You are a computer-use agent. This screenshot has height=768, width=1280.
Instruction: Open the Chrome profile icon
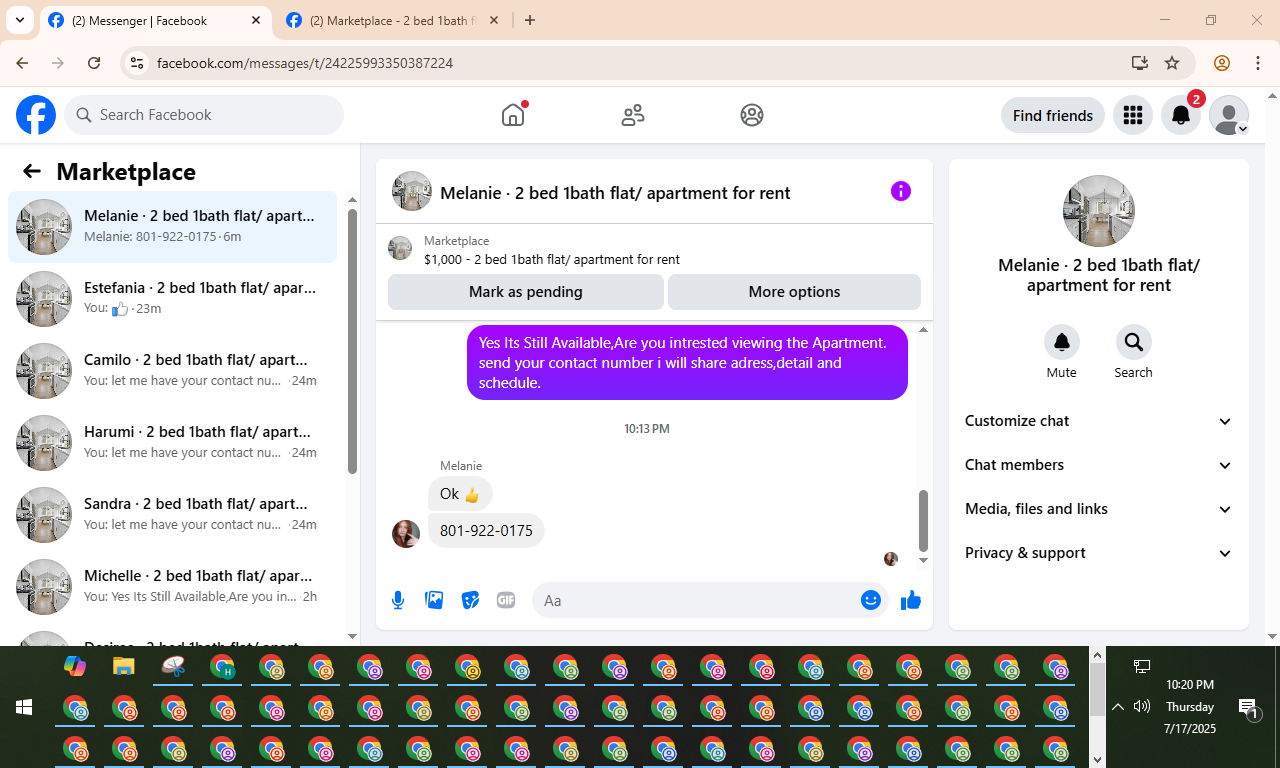(1221, 63)
